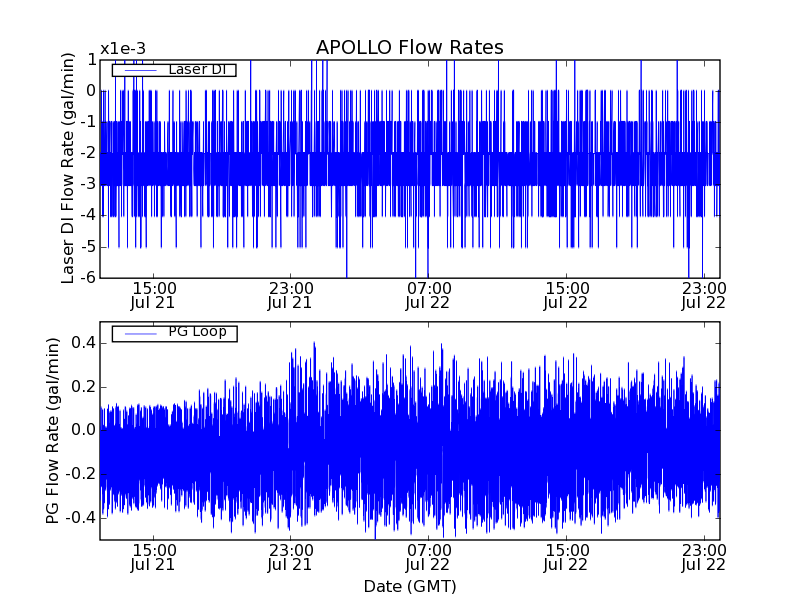Click the '-6' tick on Laser DI y-axis
This screenshot has height=600, width=800.
[x=87, y=278]
